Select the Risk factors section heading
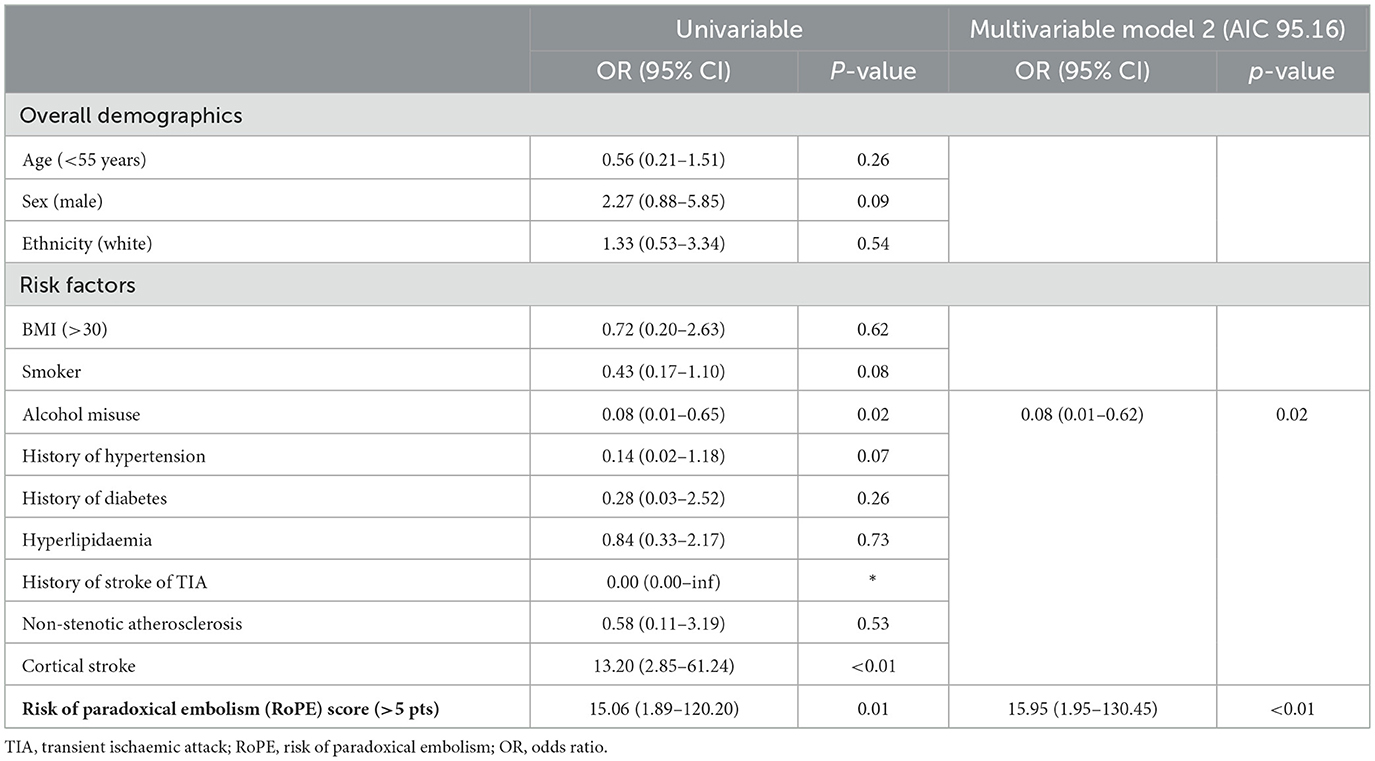1375x761 pixels. (78, 285)
